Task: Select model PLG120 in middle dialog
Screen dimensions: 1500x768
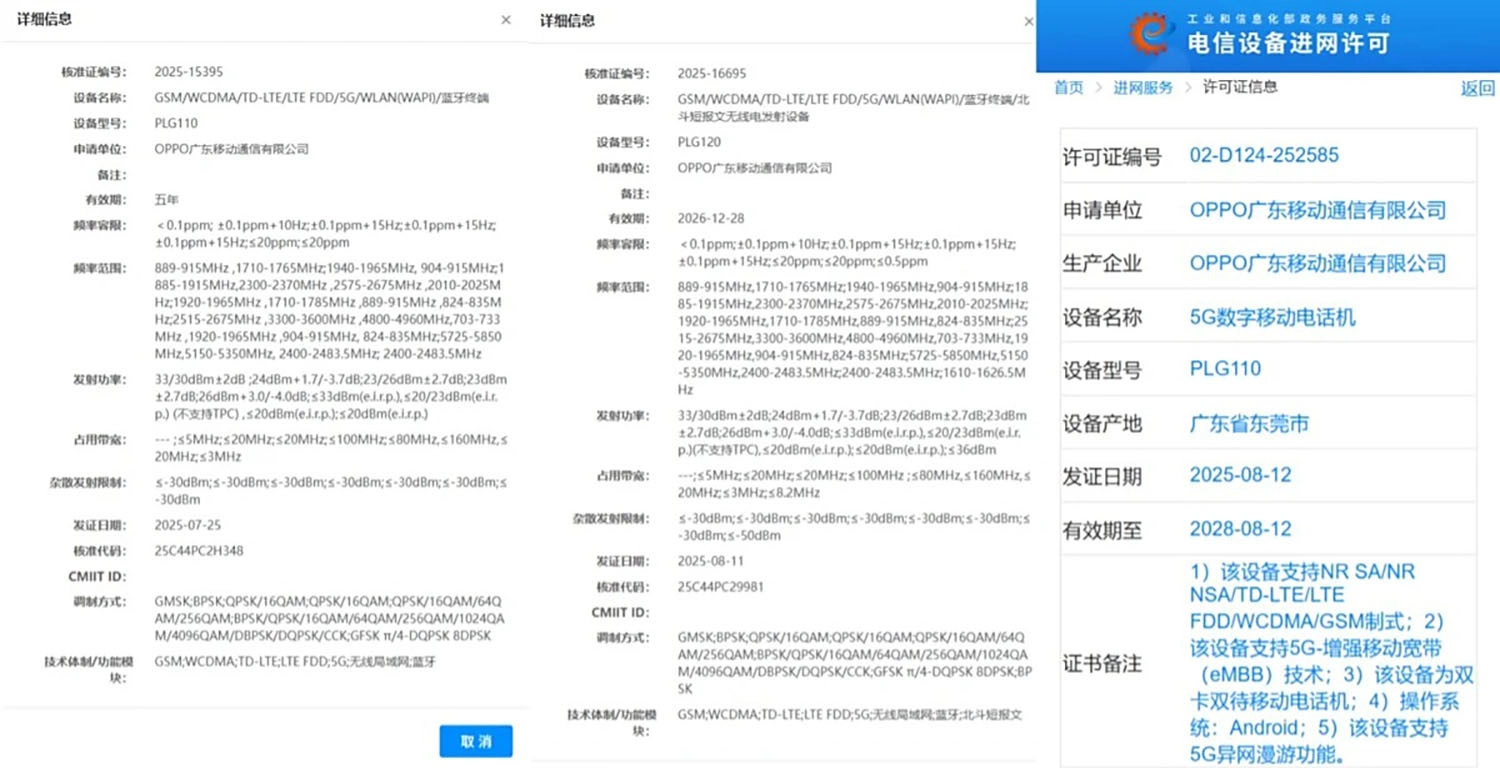Action: click(699, 143)
